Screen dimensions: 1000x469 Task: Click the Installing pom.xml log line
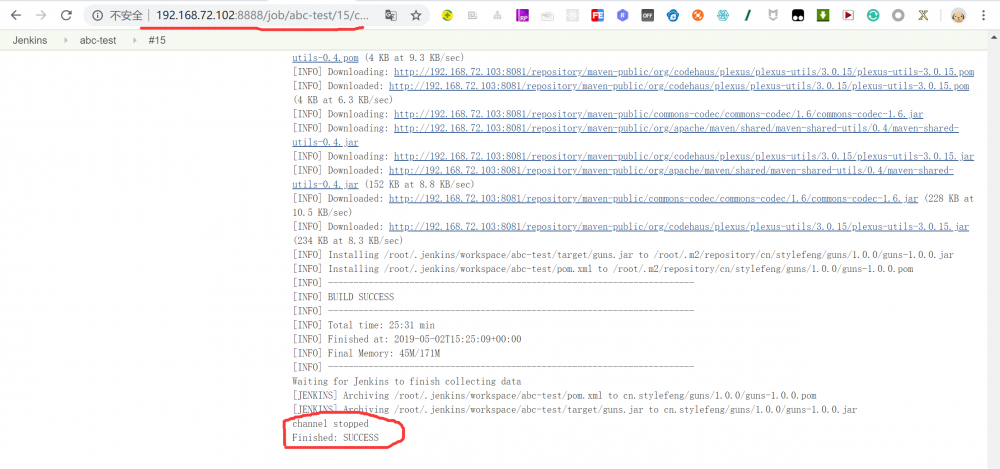(x=603, y=269)
